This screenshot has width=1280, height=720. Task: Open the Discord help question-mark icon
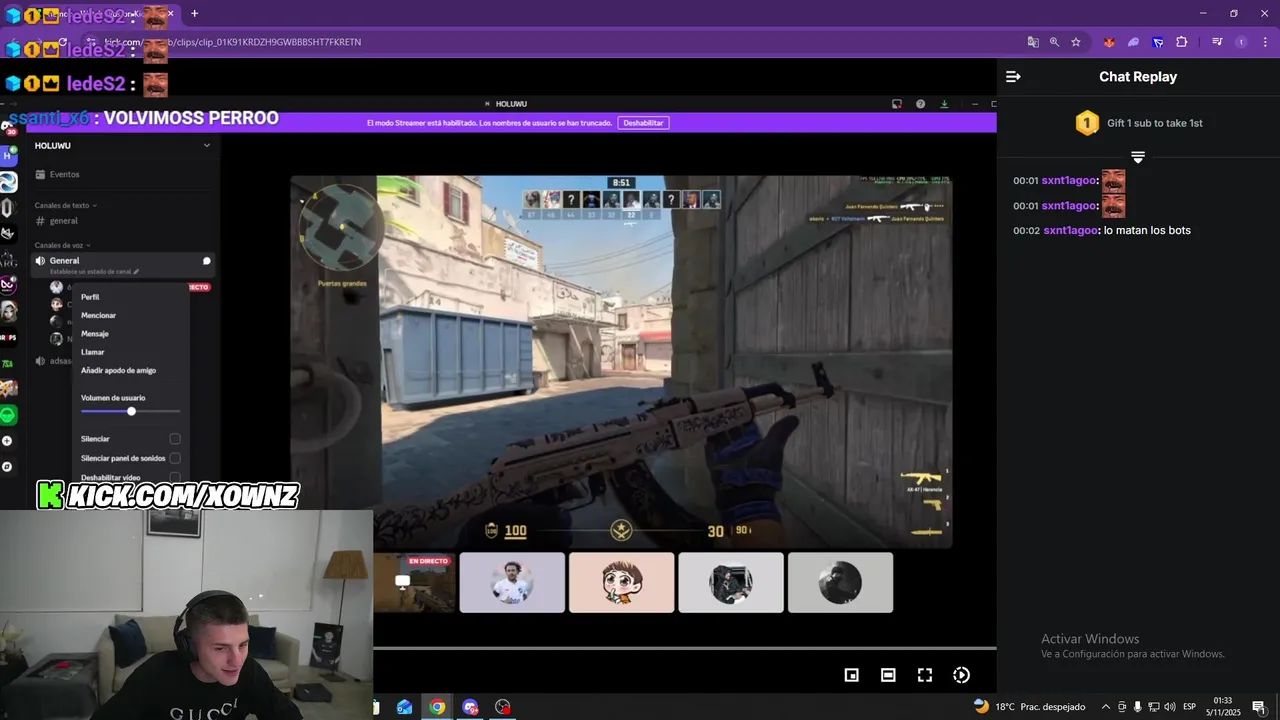coord(920,104)
